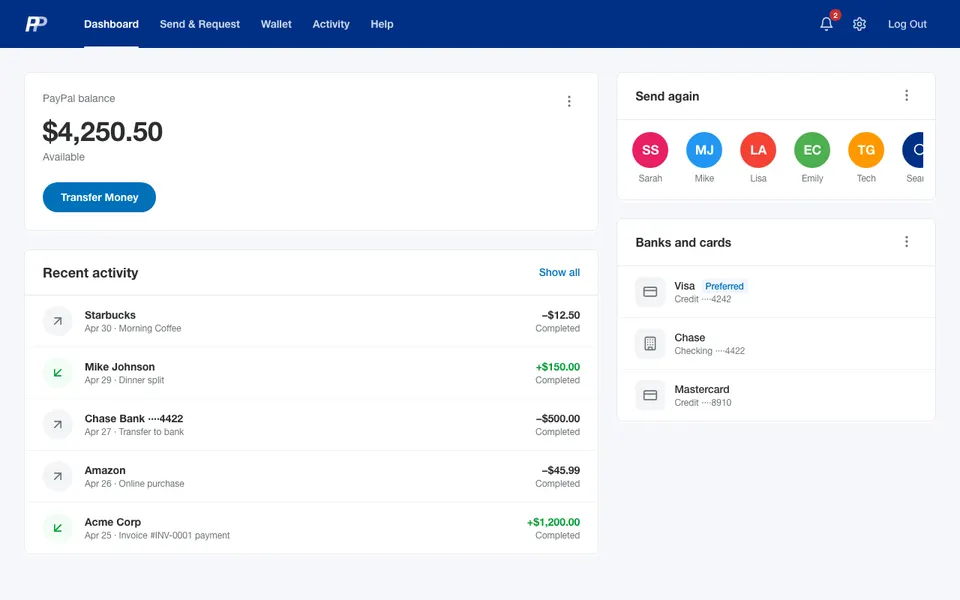960x600 pixels.
Task: Open the Activity tab
Action: tap(331, 24)
